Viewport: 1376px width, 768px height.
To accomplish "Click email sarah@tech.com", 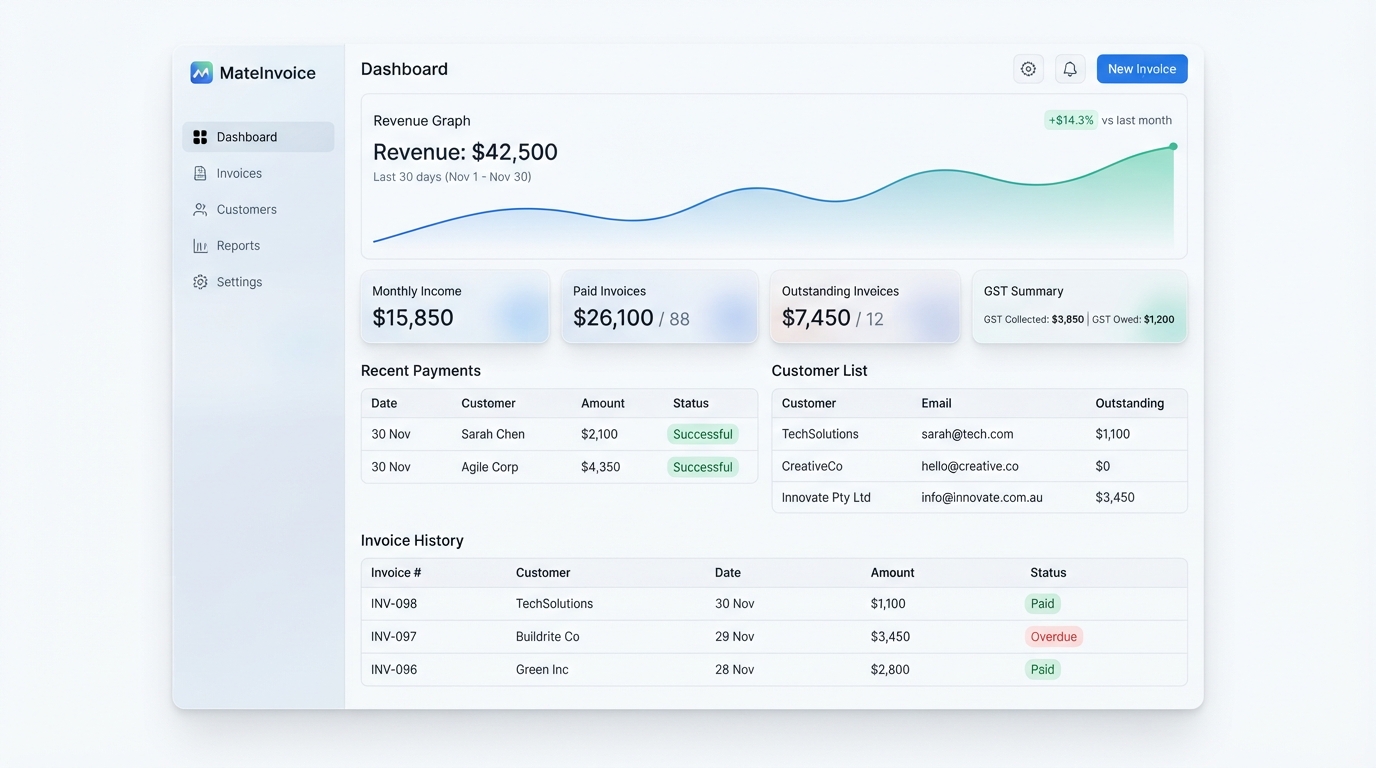I will (x=967, y=434).
